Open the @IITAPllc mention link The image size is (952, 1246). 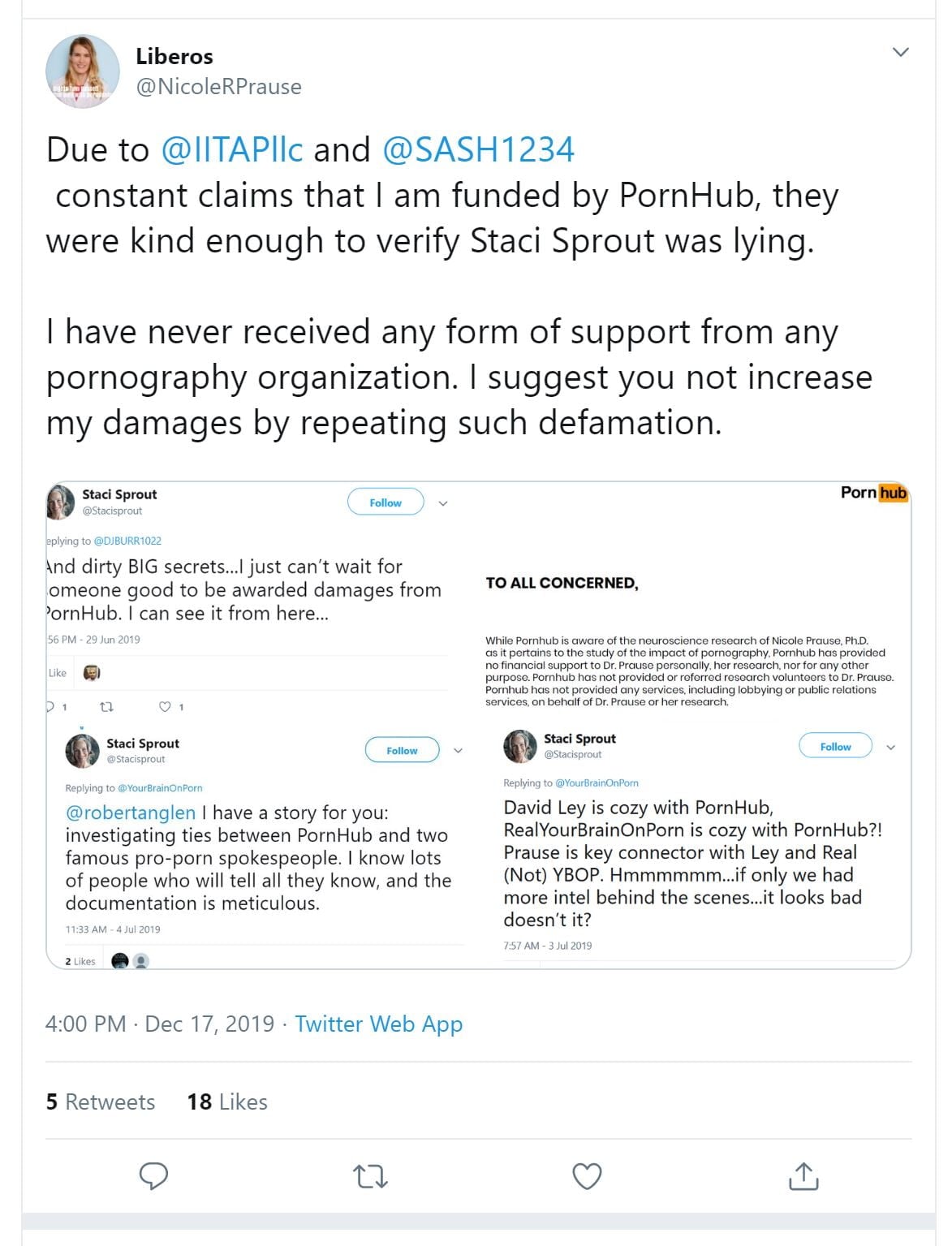pos(232,149)
